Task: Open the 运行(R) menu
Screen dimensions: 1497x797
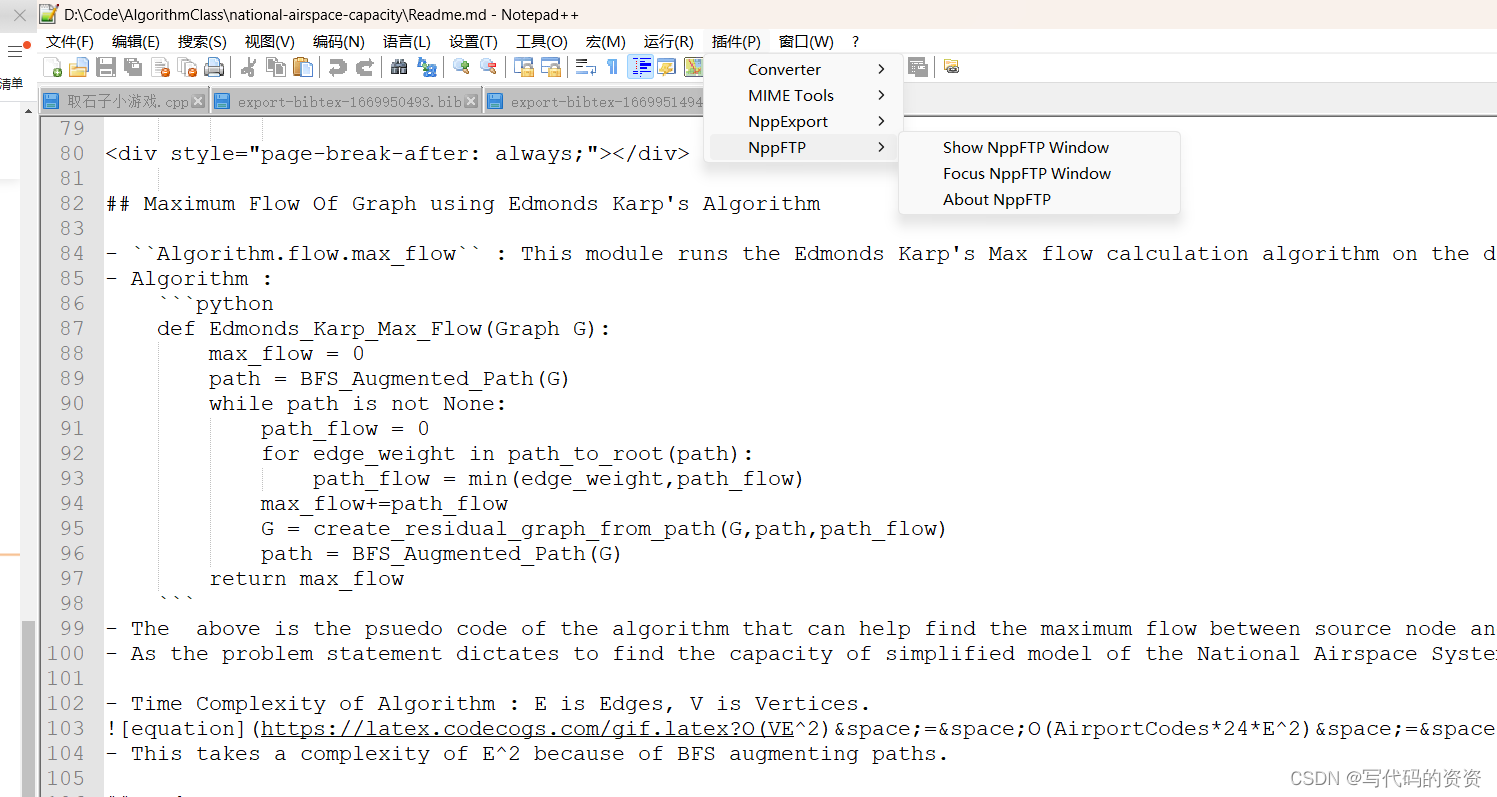Action: (x=668, y=41)
